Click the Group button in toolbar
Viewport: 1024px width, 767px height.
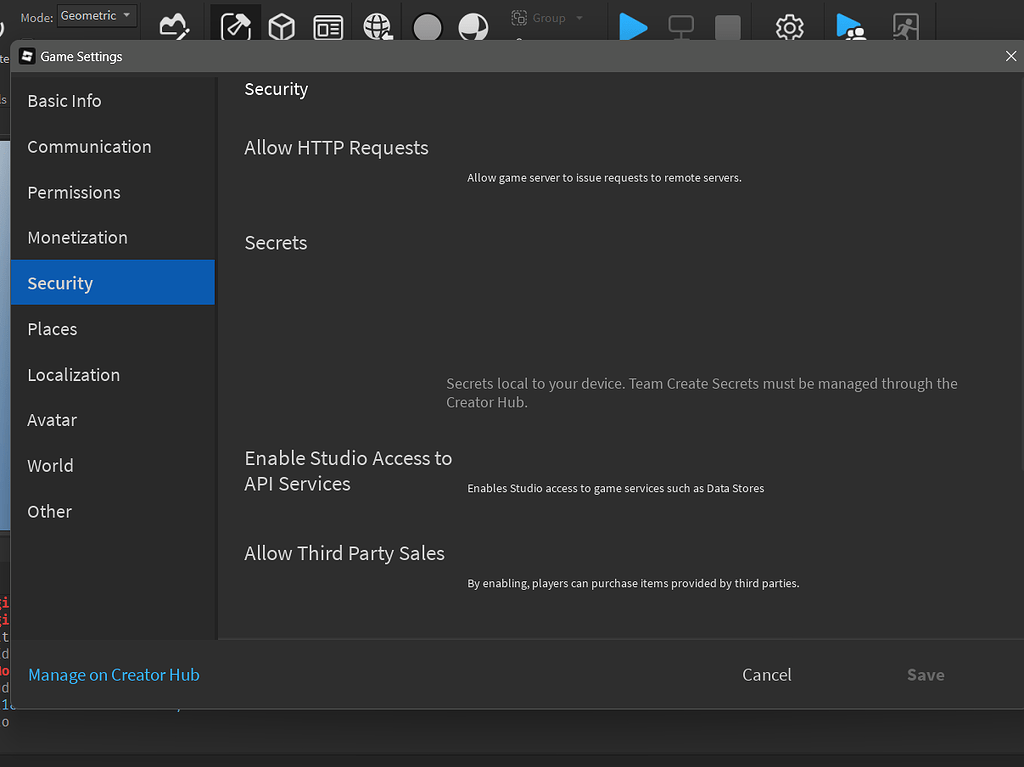click(x=539, y=18)
